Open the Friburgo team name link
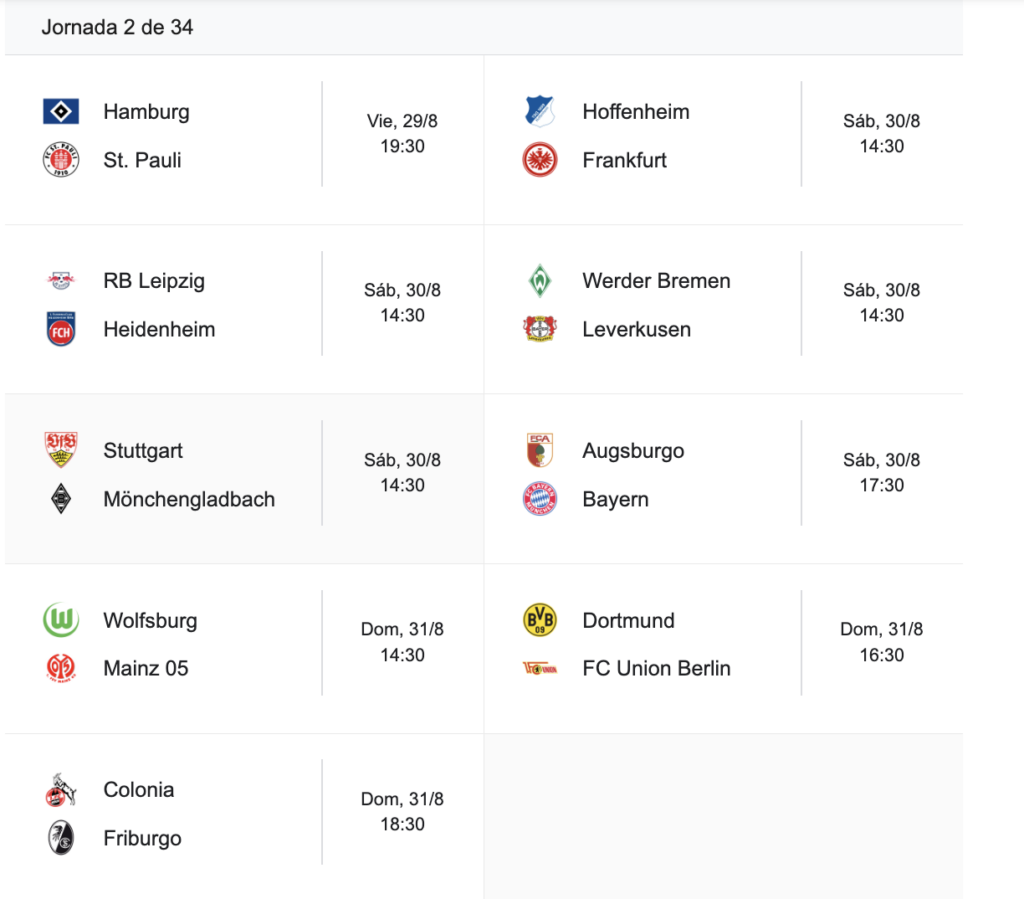The image size is (1024, 899). pyautogui.click(x=142, y=838)
